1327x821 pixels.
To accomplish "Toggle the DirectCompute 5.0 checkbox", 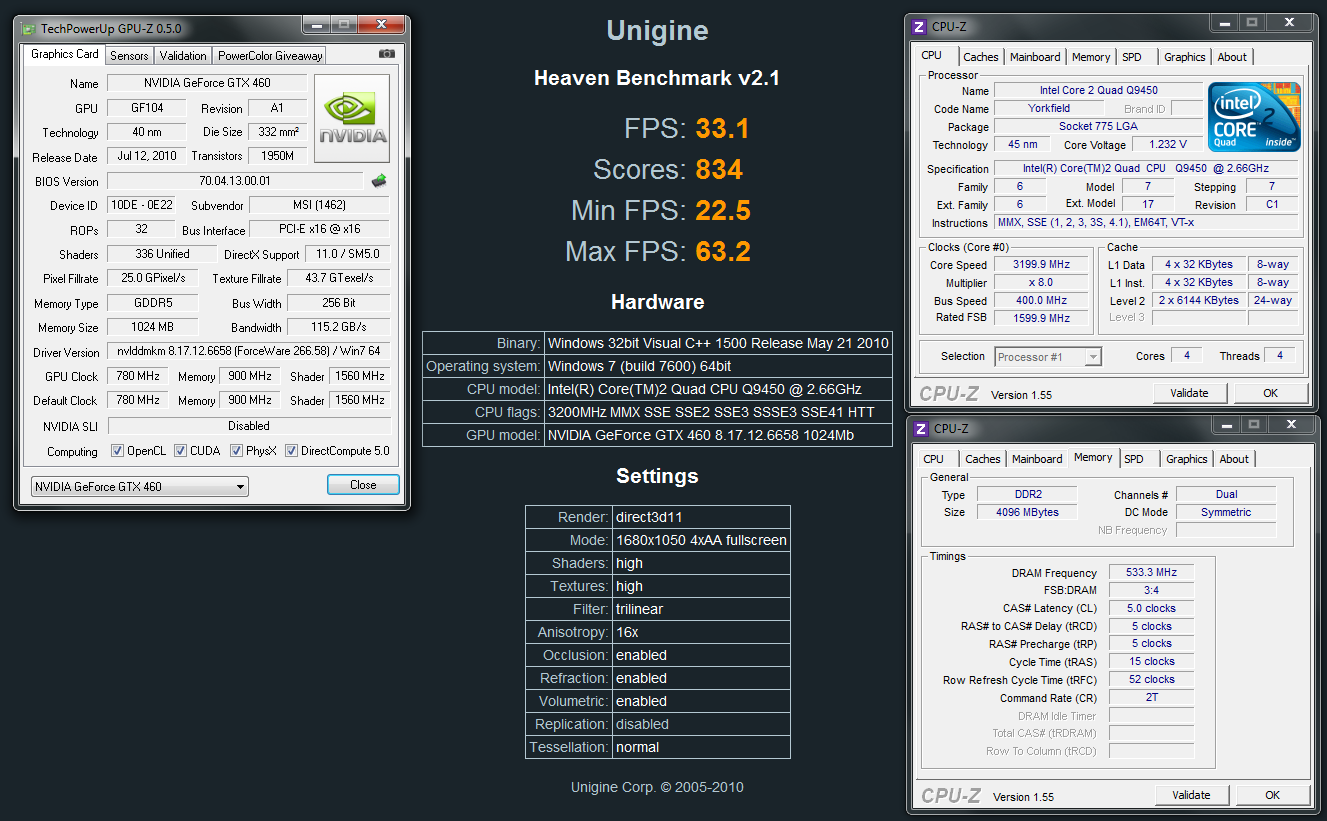I will coord(291,451).
